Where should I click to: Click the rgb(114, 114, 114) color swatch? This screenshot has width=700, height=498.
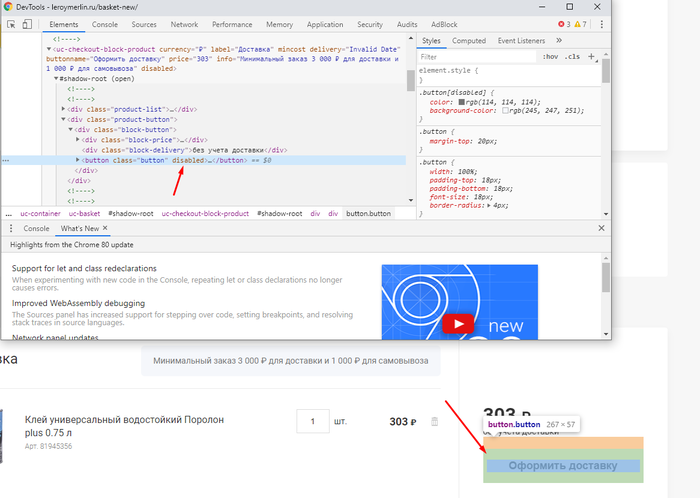point(460,103)
